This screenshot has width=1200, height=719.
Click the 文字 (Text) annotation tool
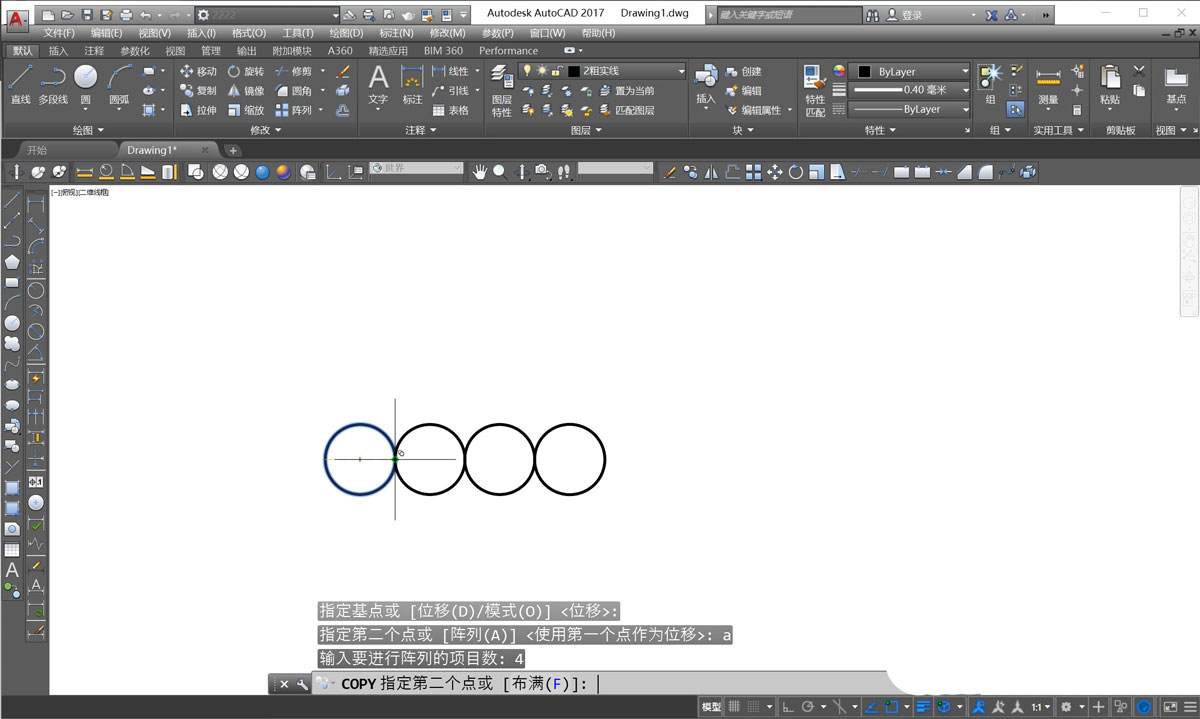(x=378, y=84)
